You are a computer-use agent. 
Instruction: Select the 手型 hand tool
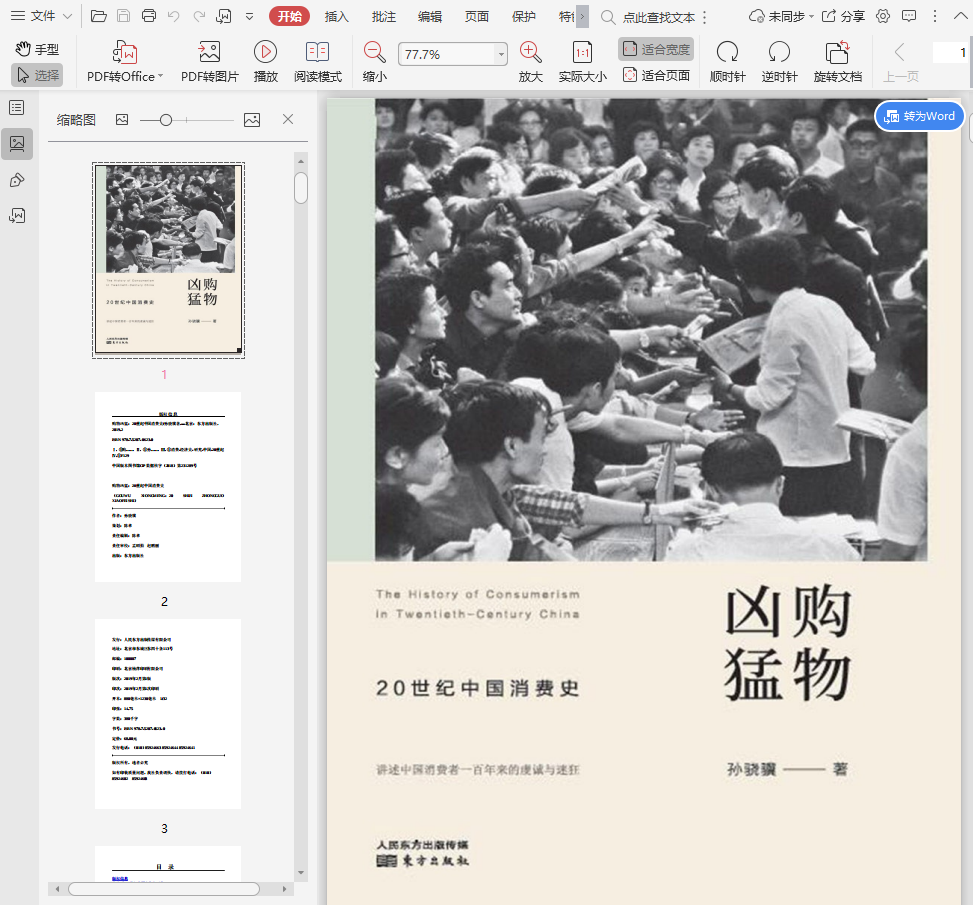point(37,49)
